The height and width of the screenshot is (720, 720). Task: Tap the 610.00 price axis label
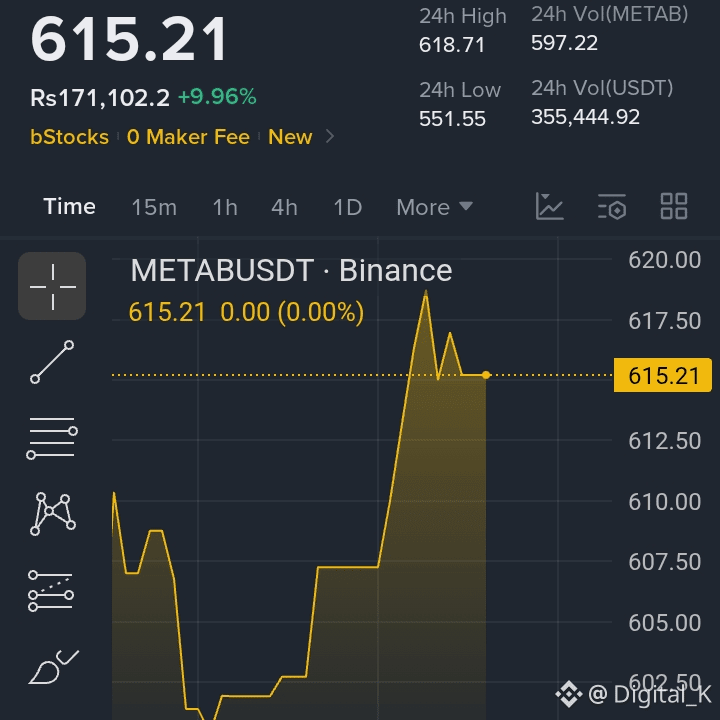664,501
